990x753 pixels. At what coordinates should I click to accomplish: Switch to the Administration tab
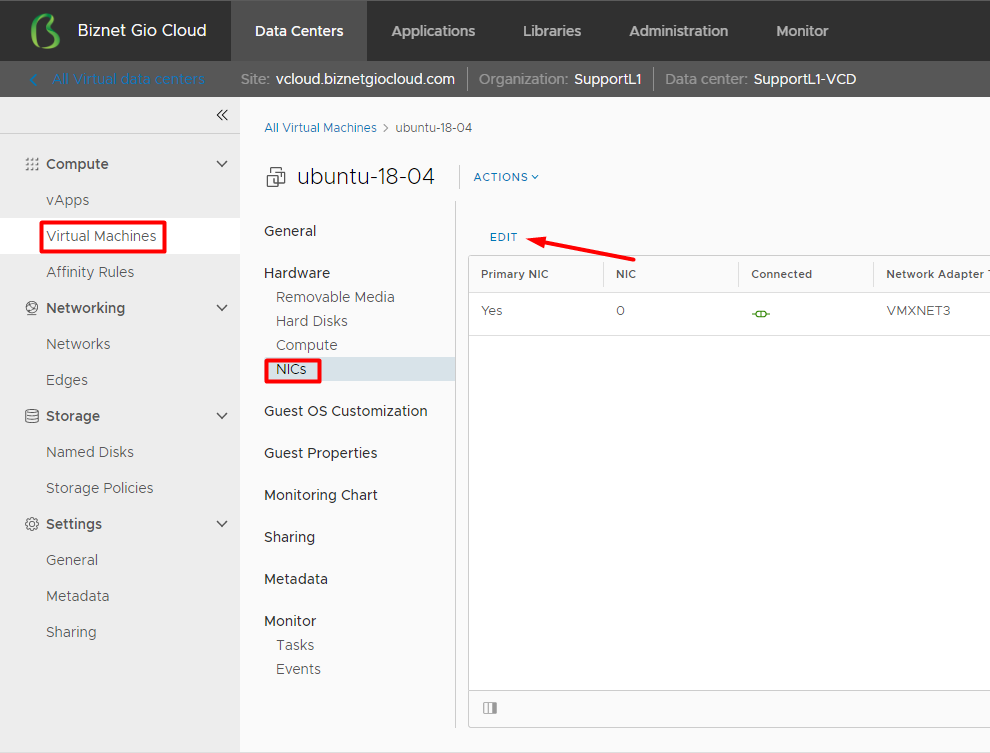(x=679, y=31)
